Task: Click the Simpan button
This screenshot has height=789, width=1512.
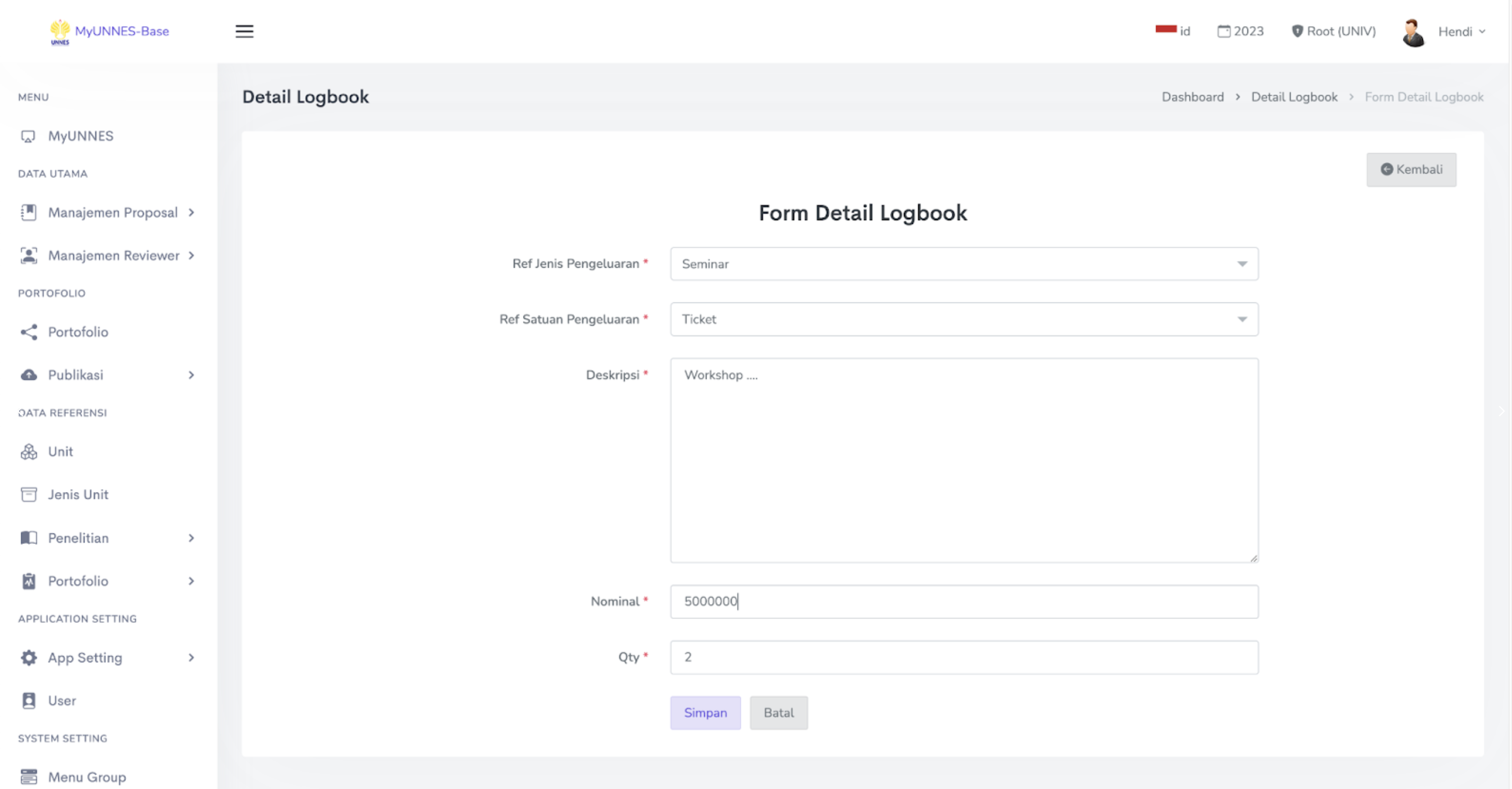Action: (705, 713)
